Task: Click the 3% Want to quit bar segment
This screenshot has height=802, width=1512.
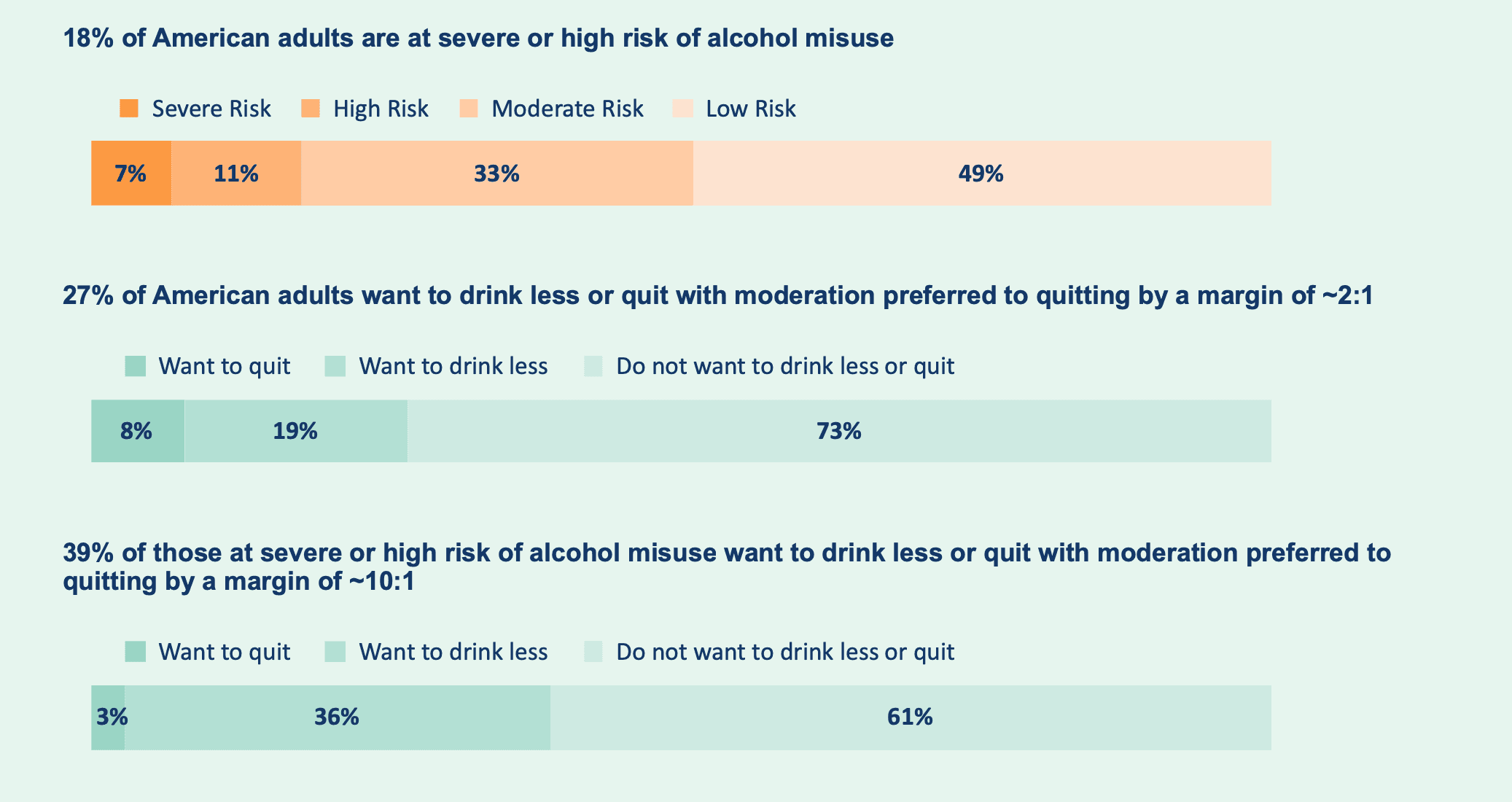Action: point(108,717)
